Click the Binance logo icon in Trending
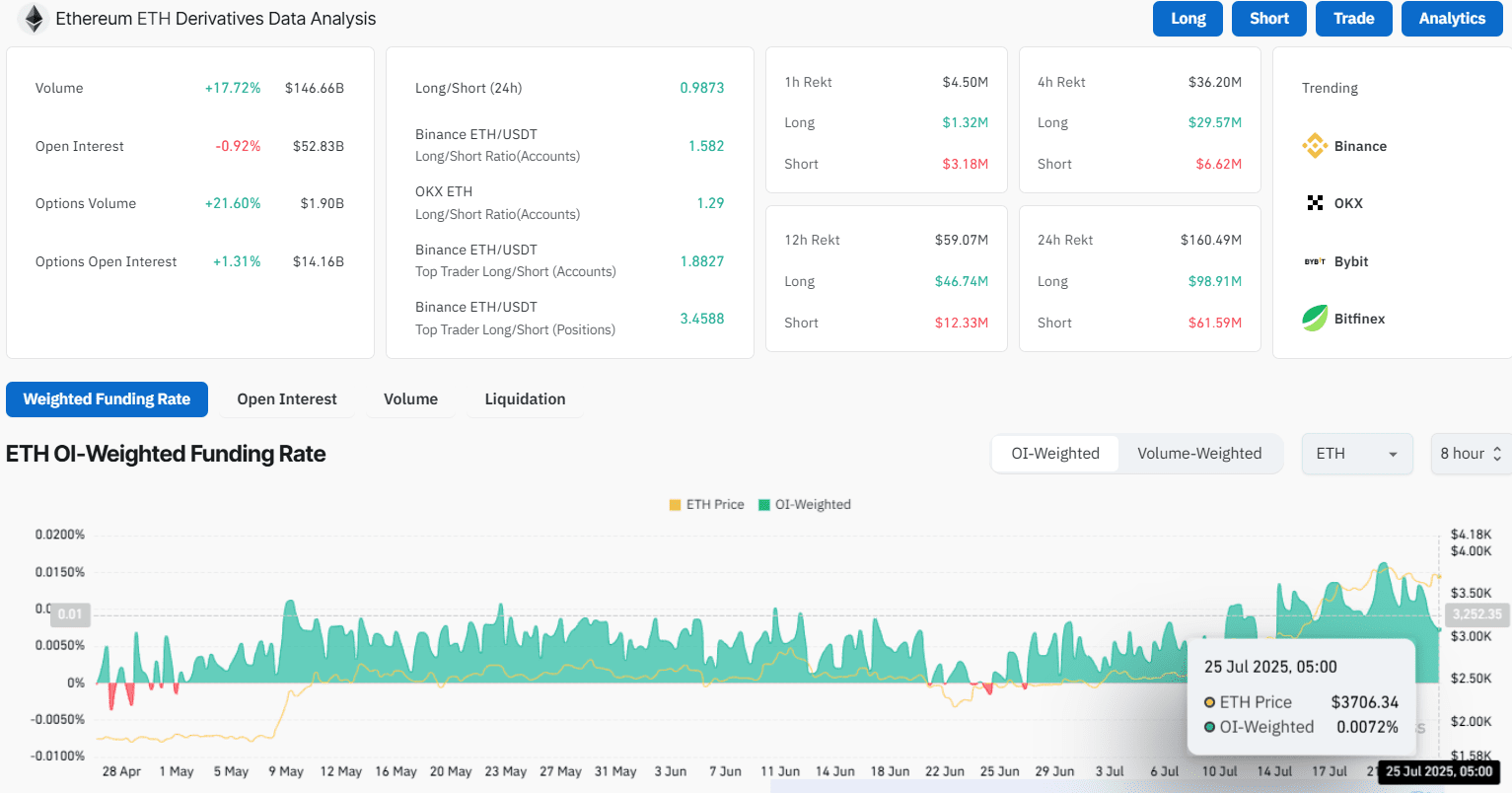The height and width of the screenshot is (793, 1512). (x=1315, y=146)
